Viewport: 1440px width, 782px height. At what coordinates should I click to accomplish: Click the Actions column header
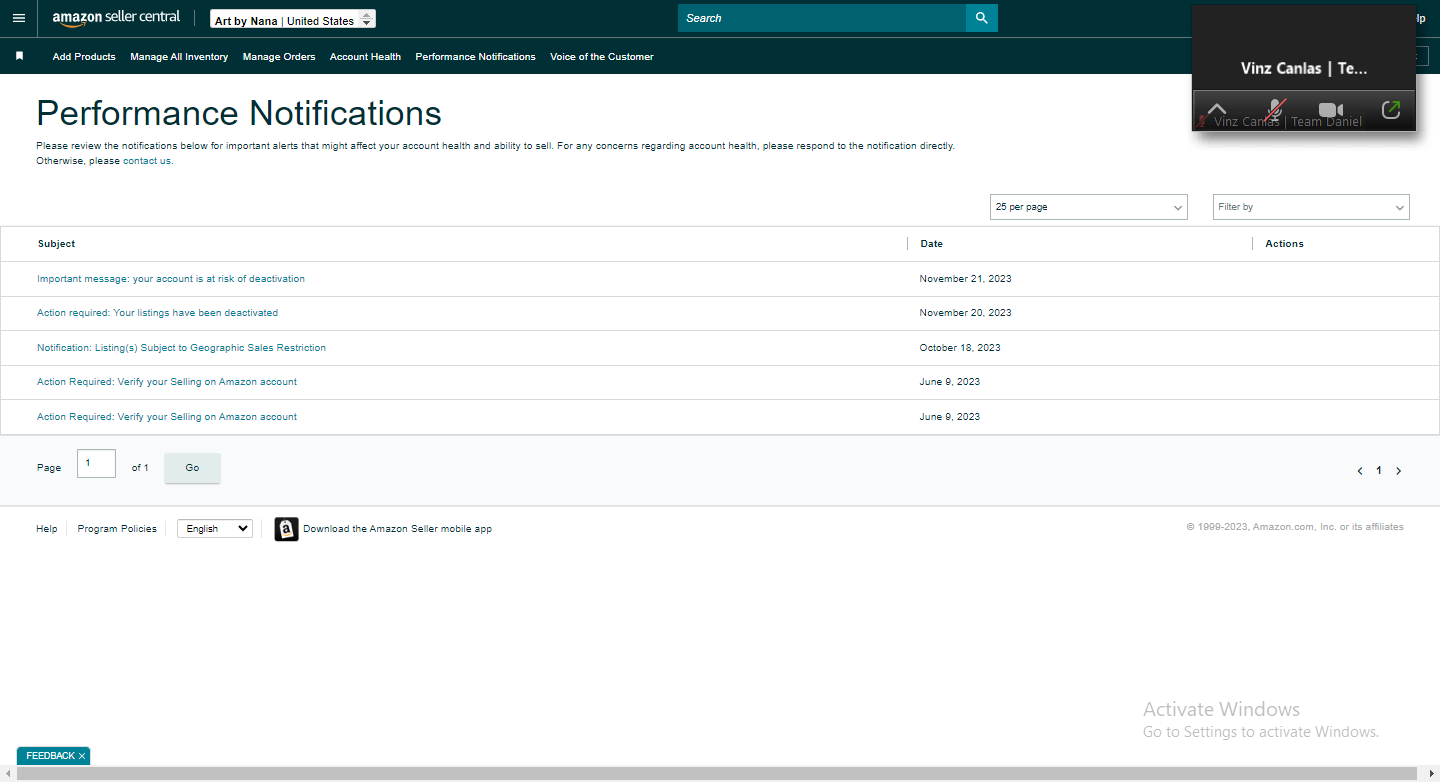[x=1284, y=244]
